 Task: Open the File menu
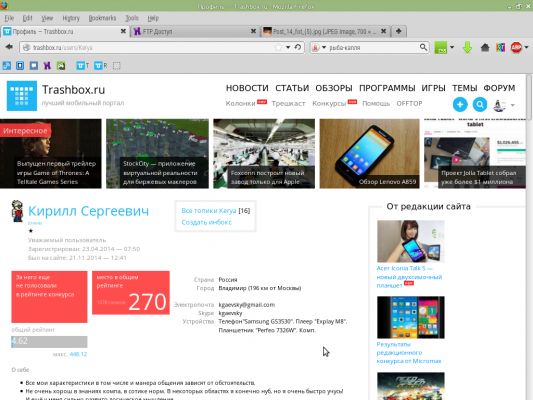9,18
